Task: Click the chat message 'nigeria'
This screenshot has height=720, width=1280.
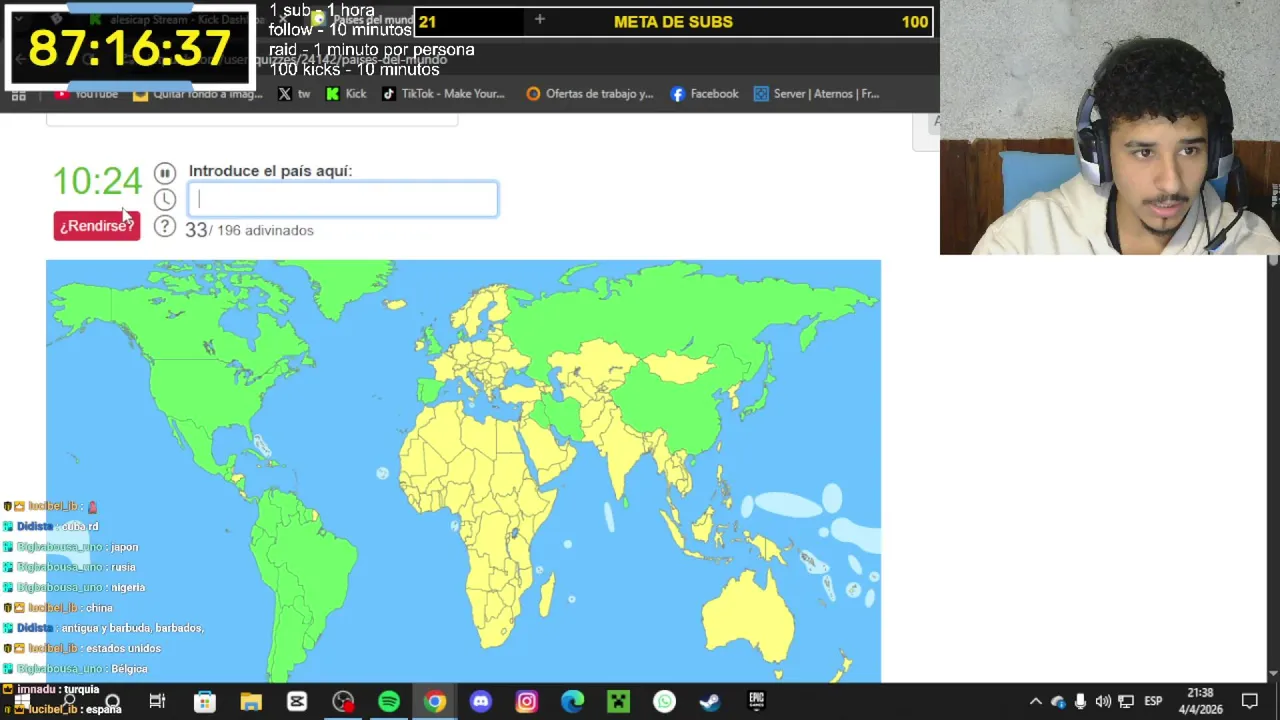Action: 128,587
